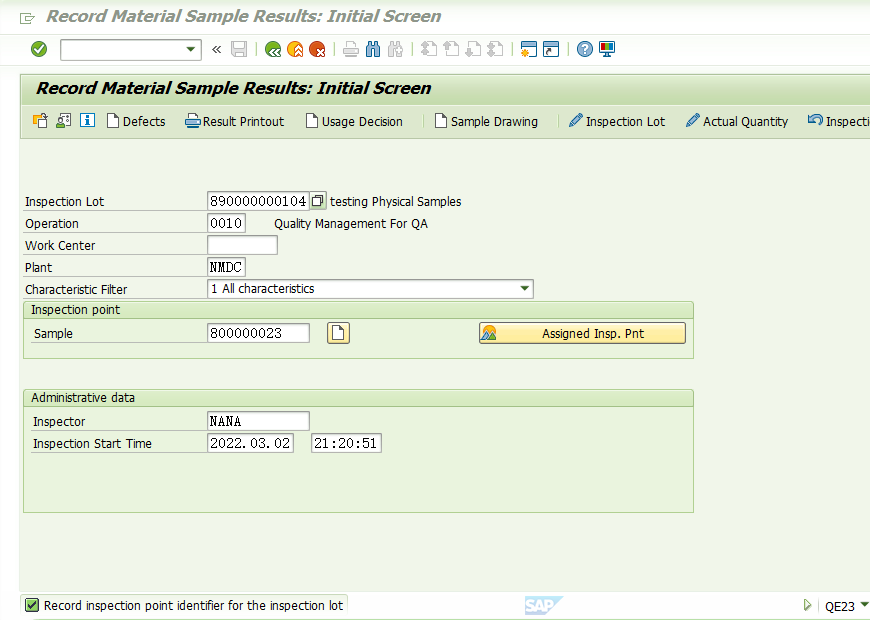
Task: Click 'Quality Management For QA' text
Action: coord(351,224)
